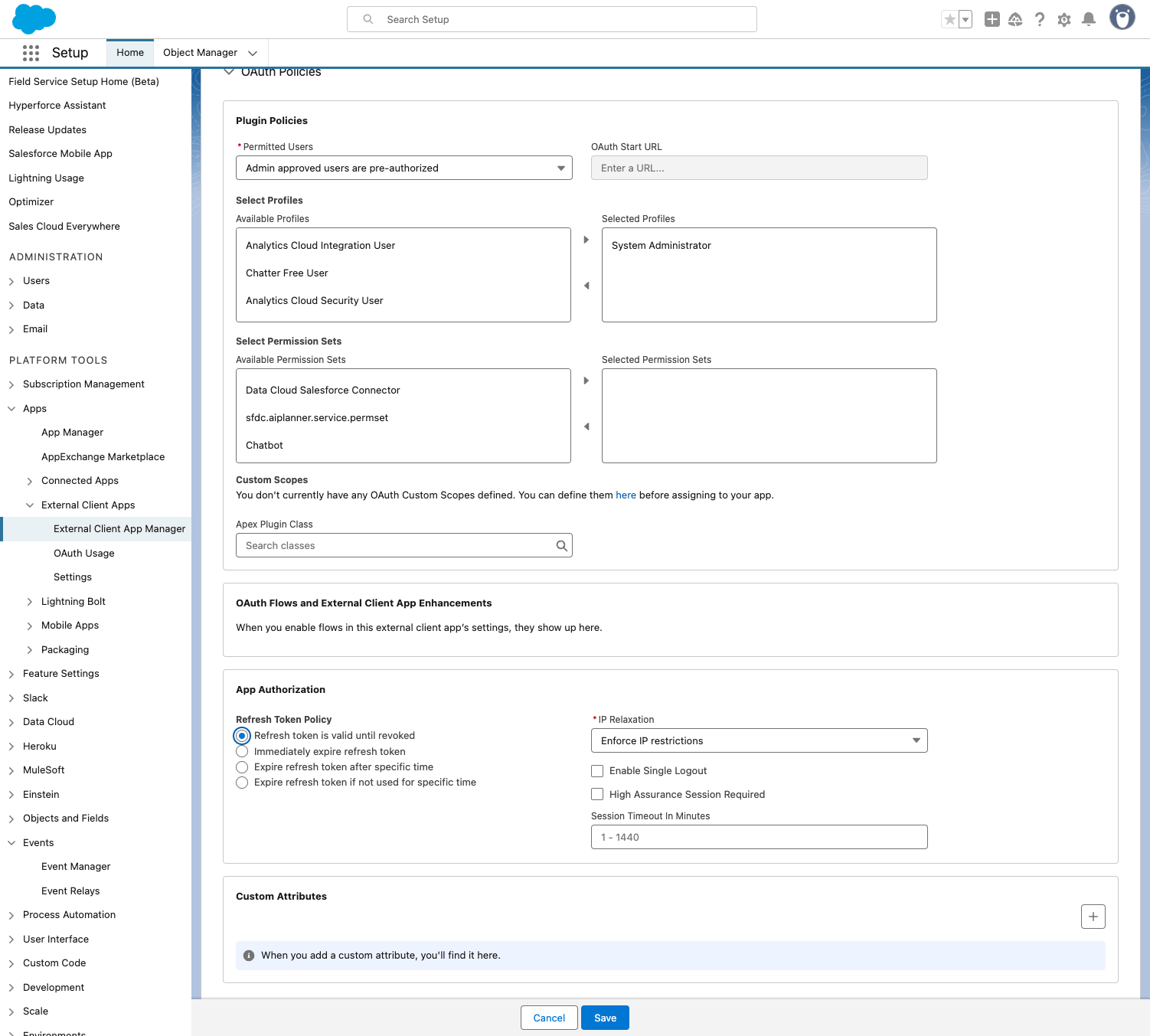Screen dimensions: 1150x1036
Task: Click the Salesforce cloud logo
Action: pyautogui.click(x=34, y=18)
